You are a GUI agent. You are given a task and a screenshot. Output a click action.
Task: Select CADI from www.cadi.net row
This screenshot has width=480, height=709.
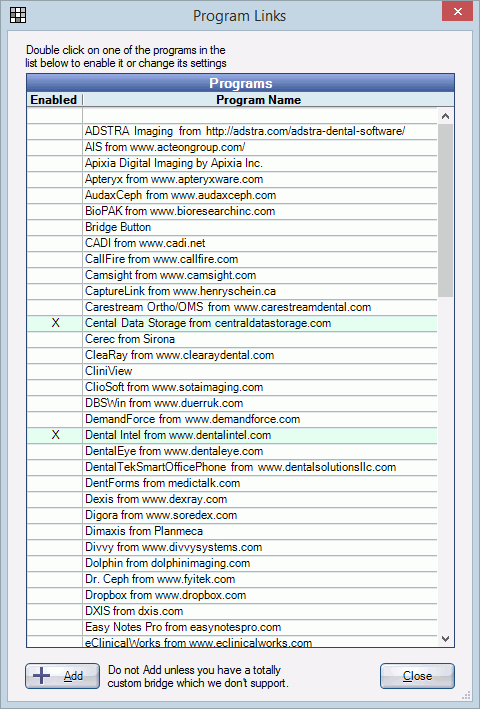pyautogui.click(x=232, y=243)
